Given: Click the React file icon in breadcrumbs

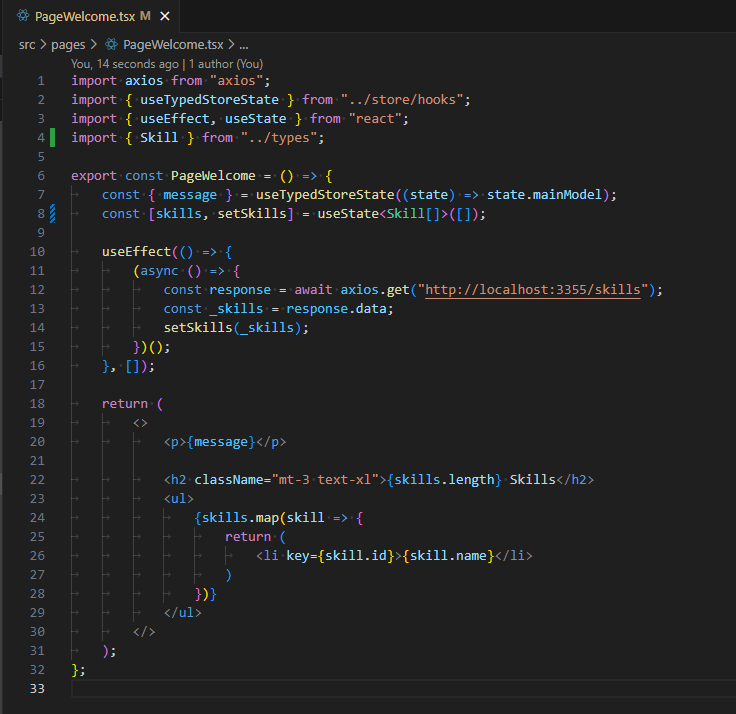Looking at the screenshot, I should [111, 44].
